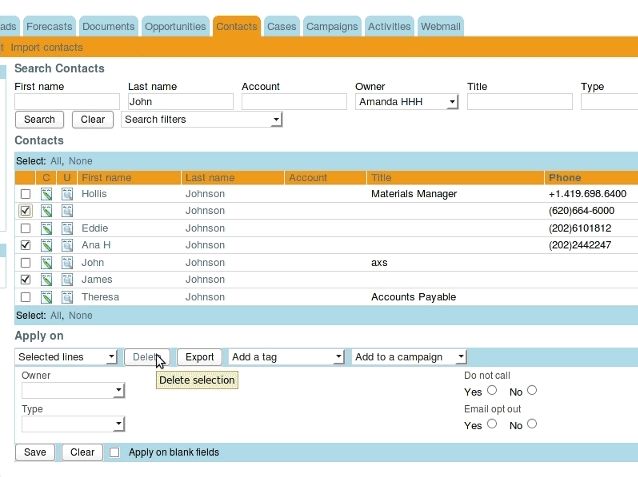Enable Apply on blank fields checkbox
This screenshot has height=477, width=638.
coord(115,453)
